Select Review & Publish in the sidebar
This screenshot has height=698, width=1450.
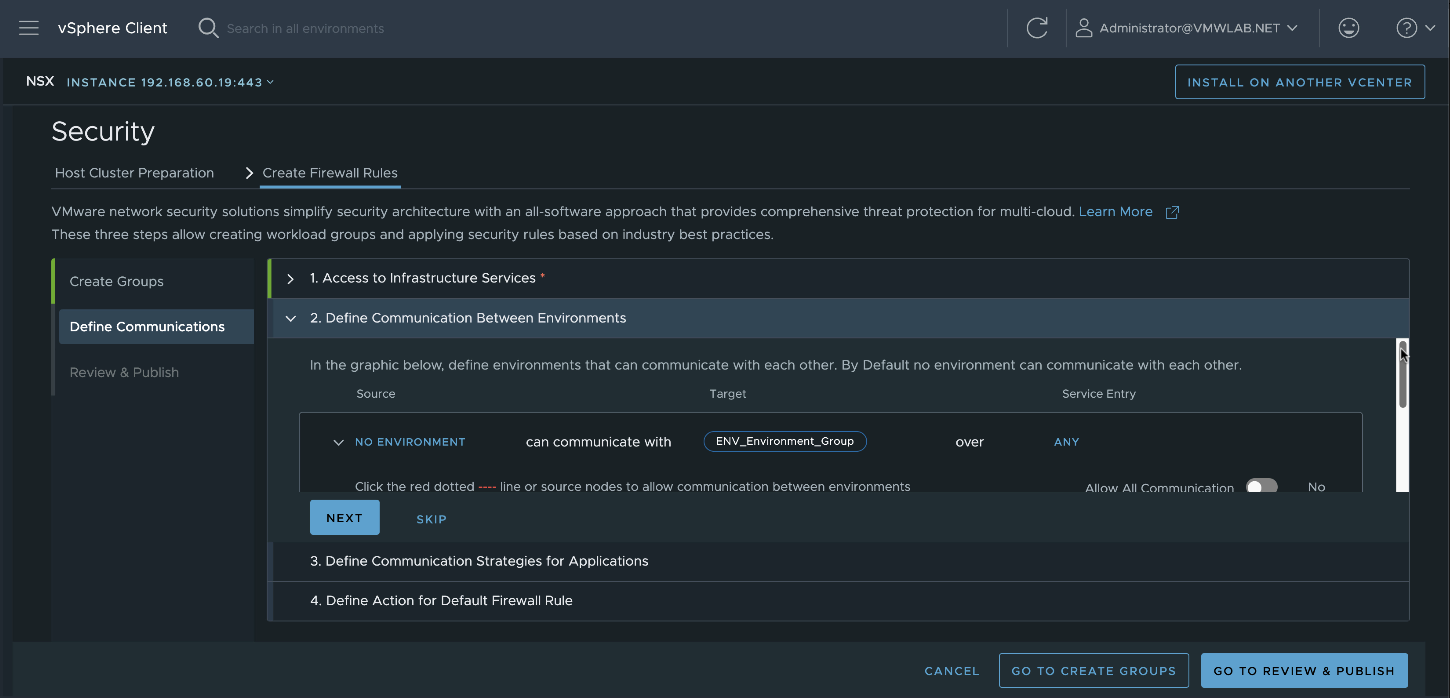point(124,372)
